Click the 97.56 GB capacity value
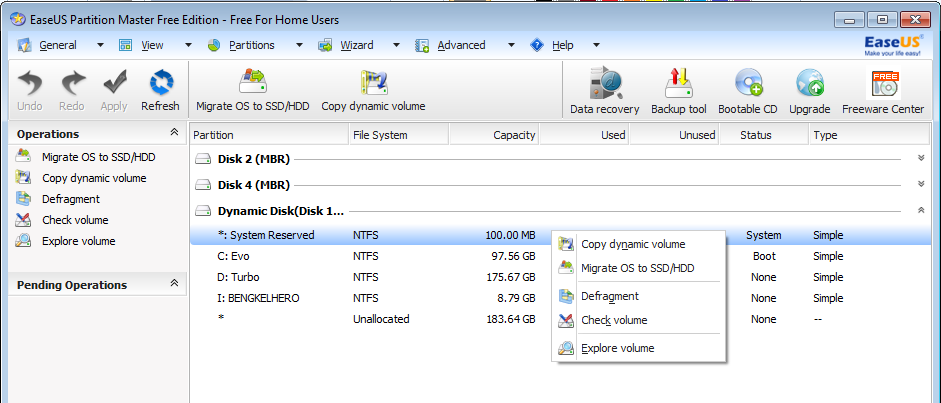This screenshot has height=403, width=941. [513, 257]
